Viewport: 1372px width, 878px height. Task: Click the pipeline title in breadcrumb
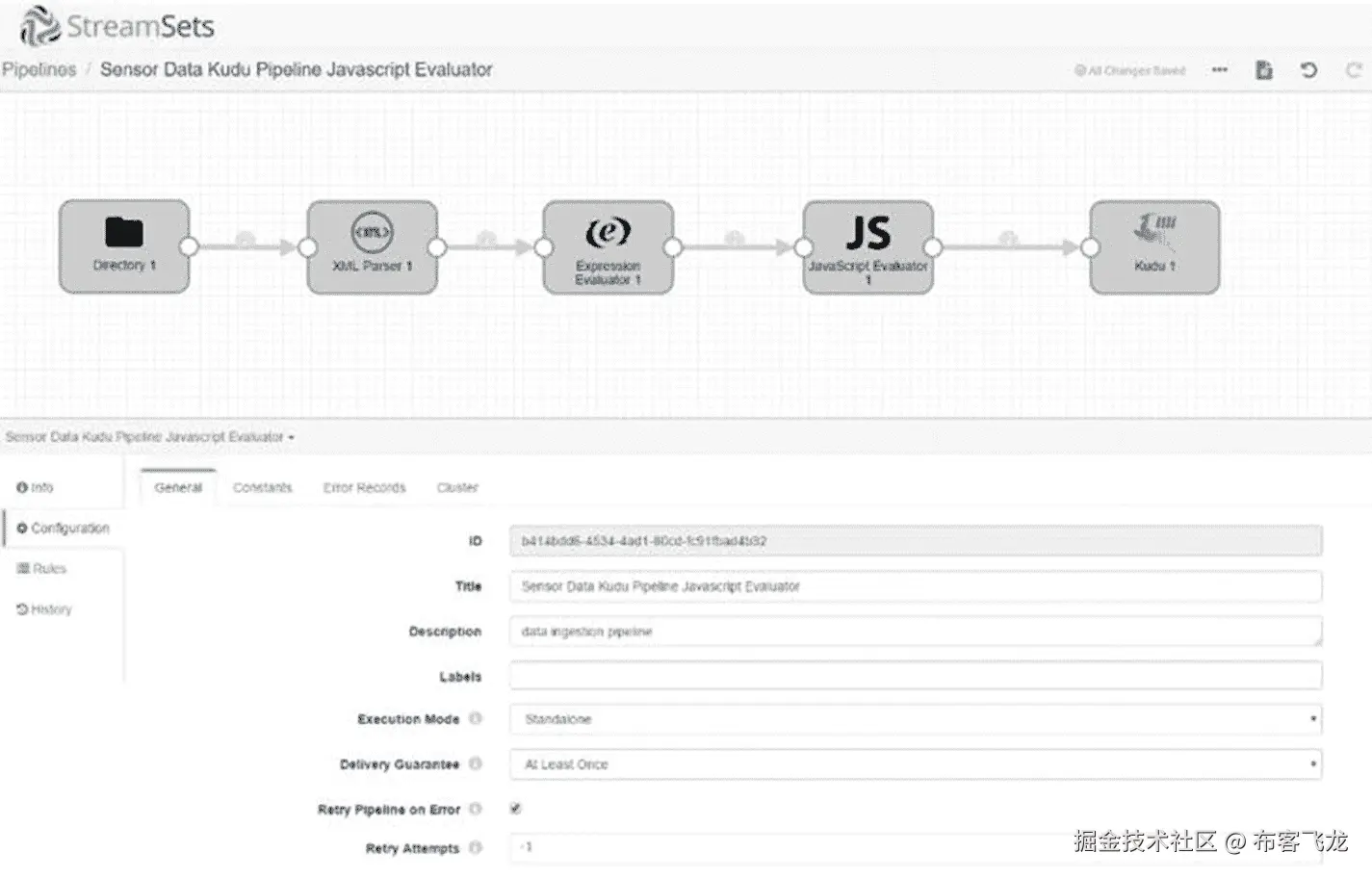[296, 69]
